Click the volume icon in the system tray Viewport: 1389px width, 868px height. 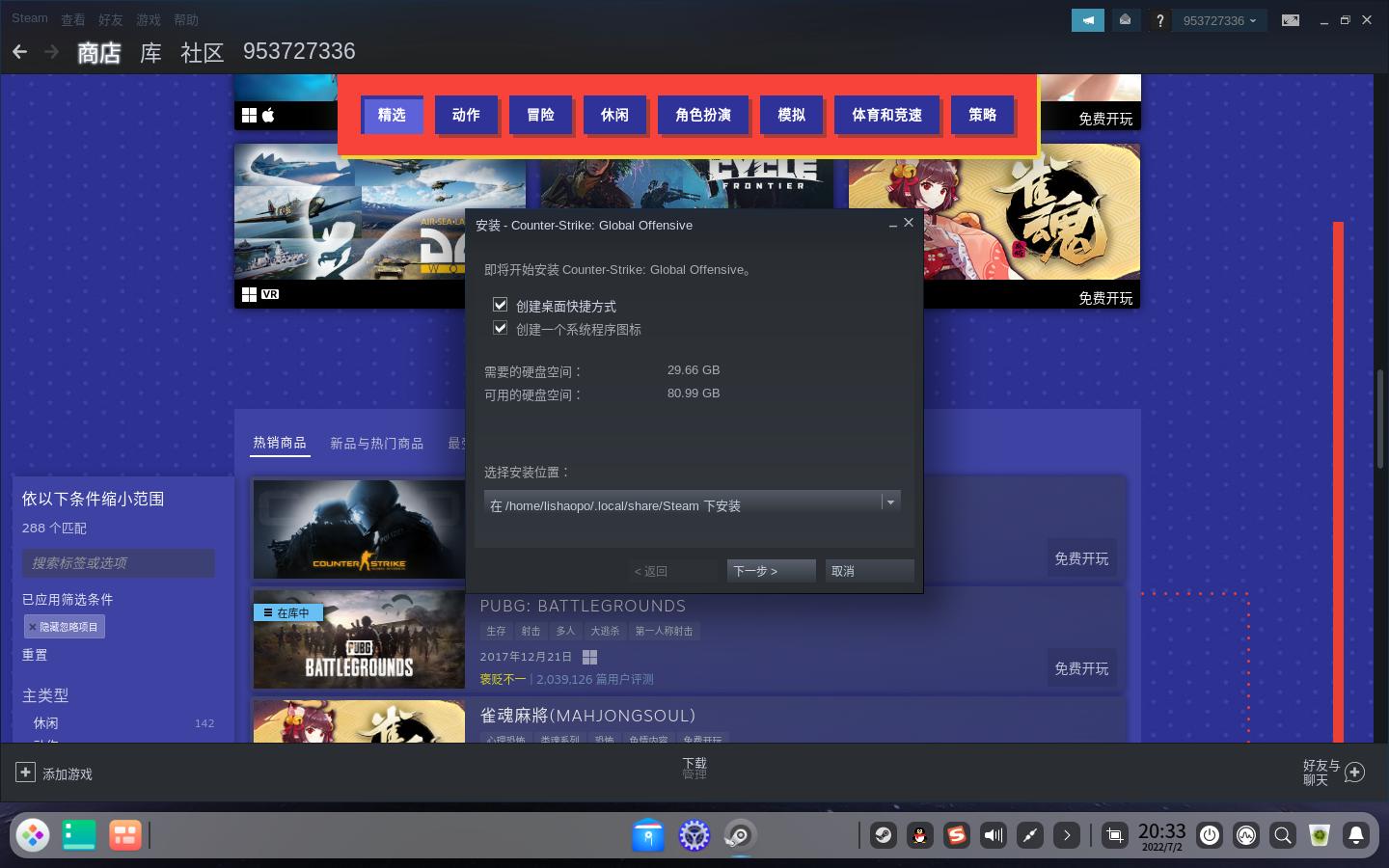pos(994,835)
